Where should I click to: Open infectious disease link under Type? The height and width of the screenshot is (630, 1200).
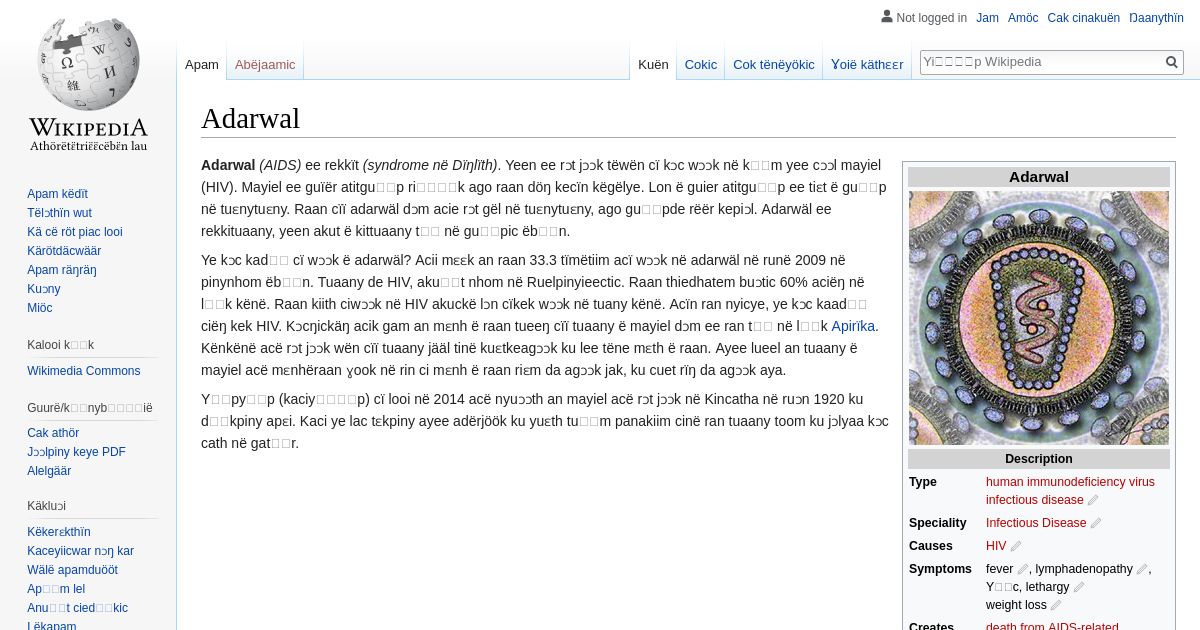(1035, 500)
